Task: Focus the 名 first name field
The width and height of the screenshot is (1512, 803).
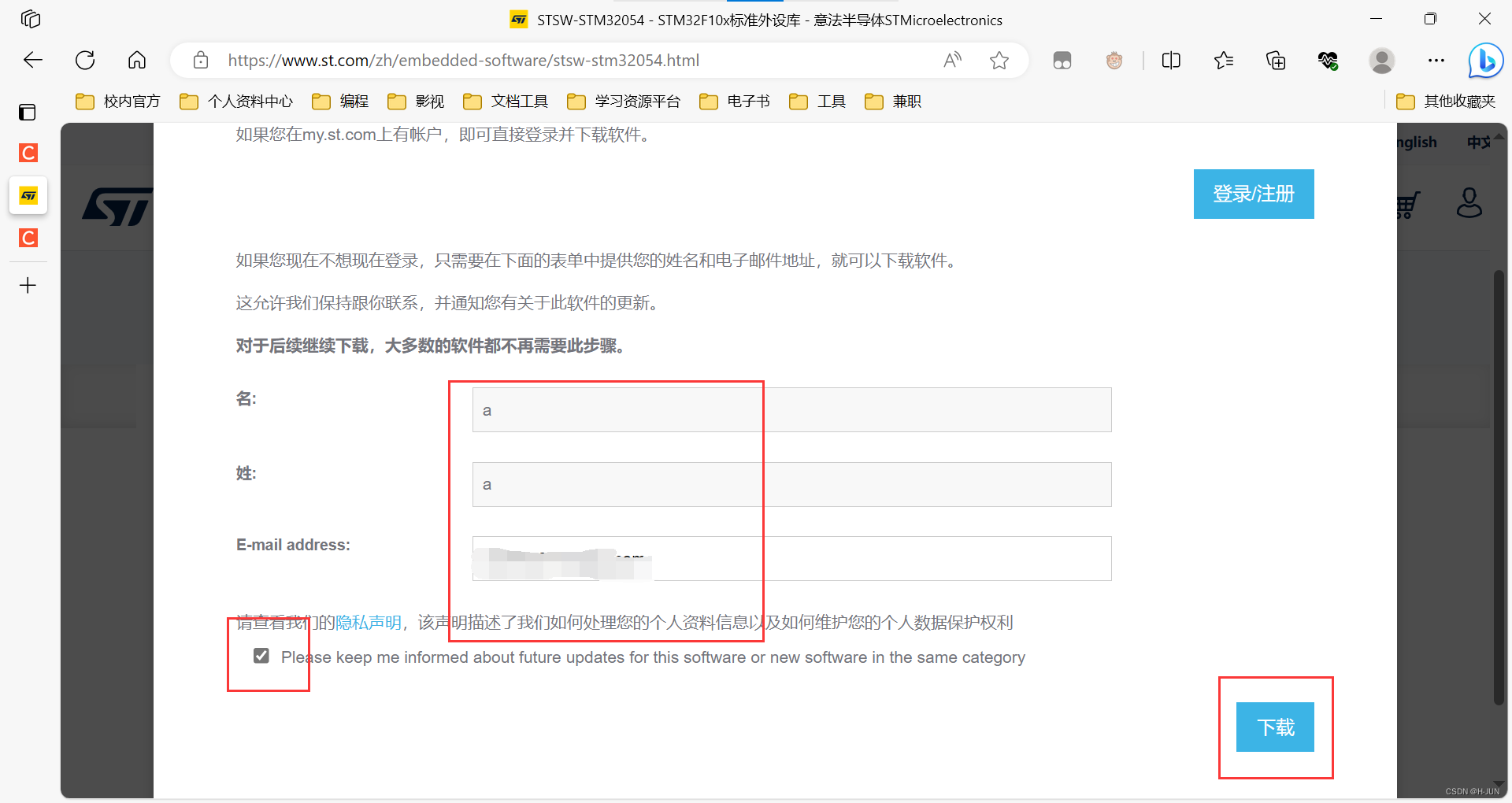Action: point(791,409)
